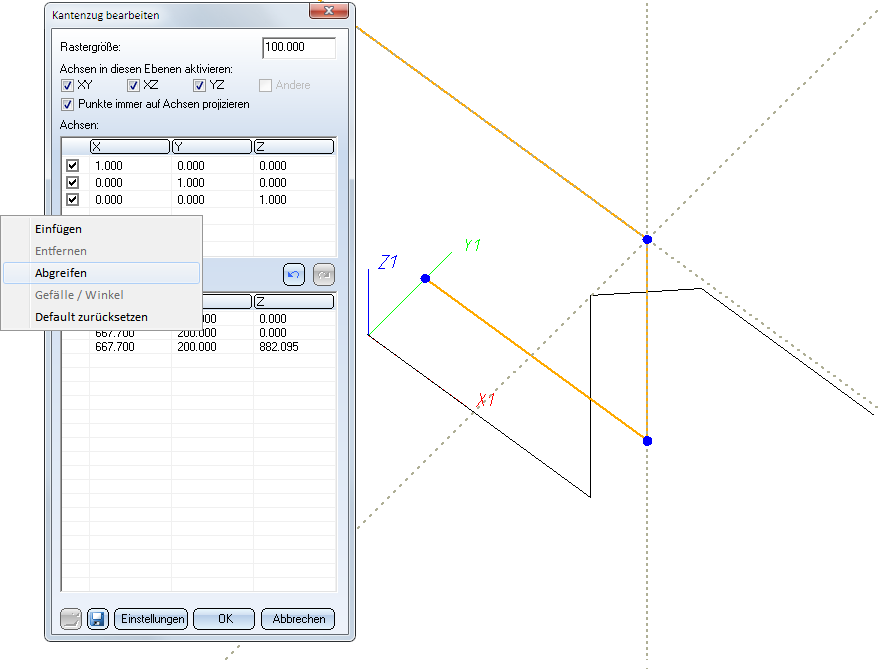Disable the YZ plane checkbox
This screenshot has width=878, height=669.
click(x=200, y=86)
